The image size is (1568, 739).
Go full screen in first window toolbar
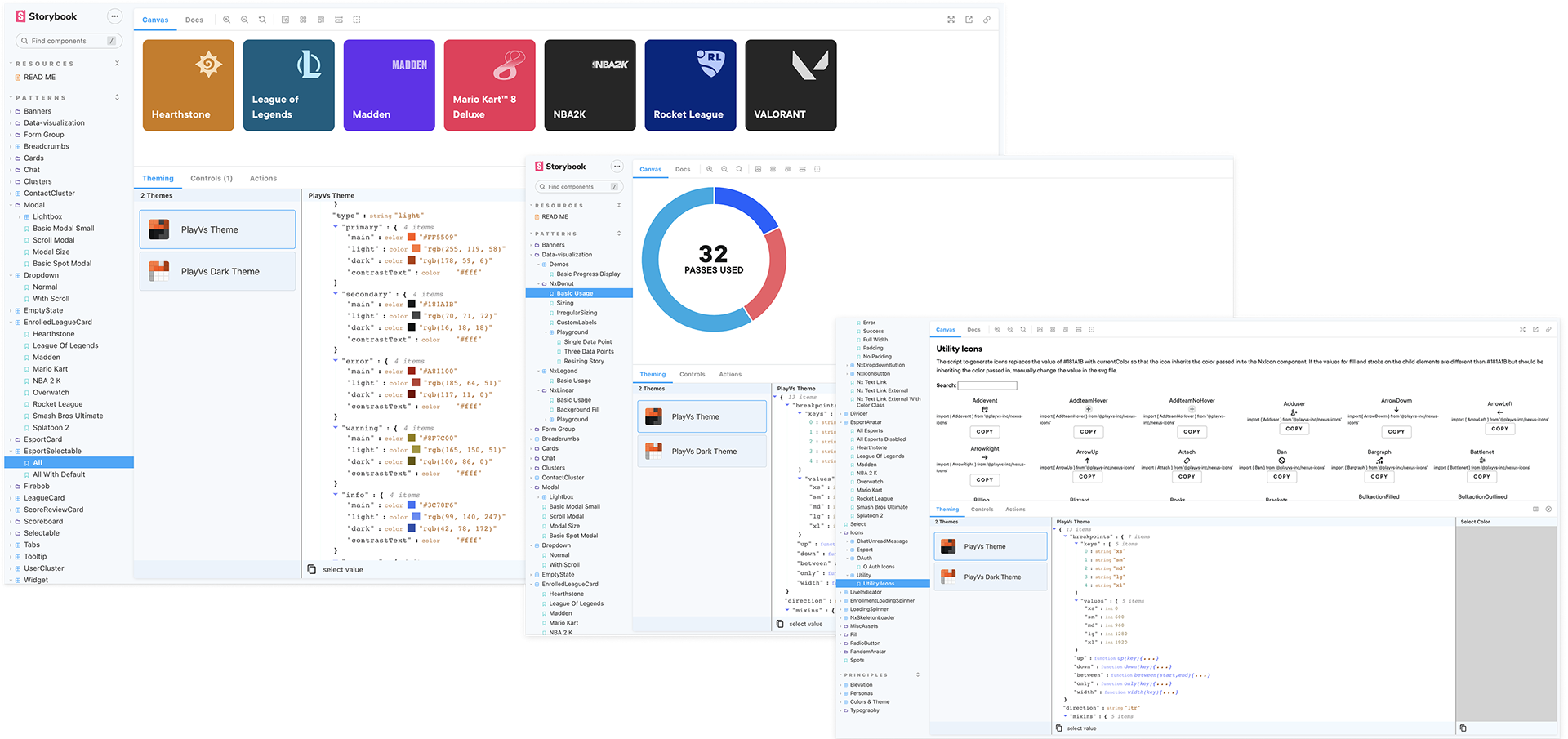tap(951, 20)
